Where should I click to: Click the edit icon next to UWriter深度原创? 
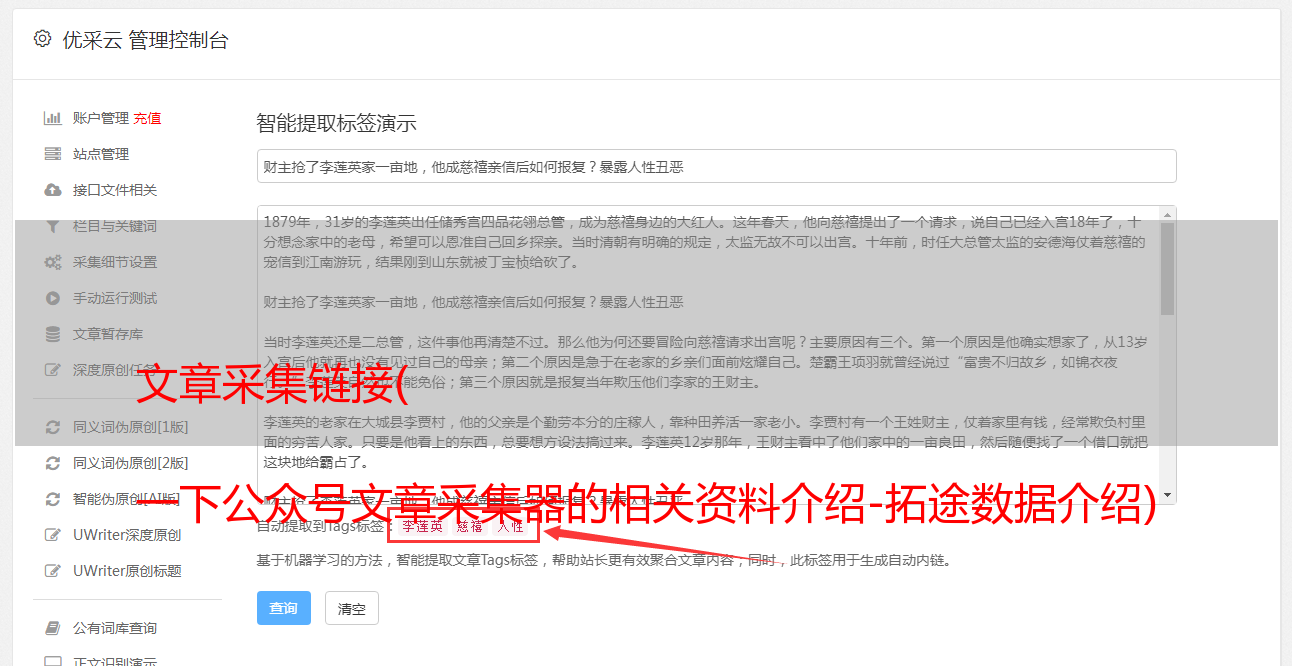tap(53, 535)
